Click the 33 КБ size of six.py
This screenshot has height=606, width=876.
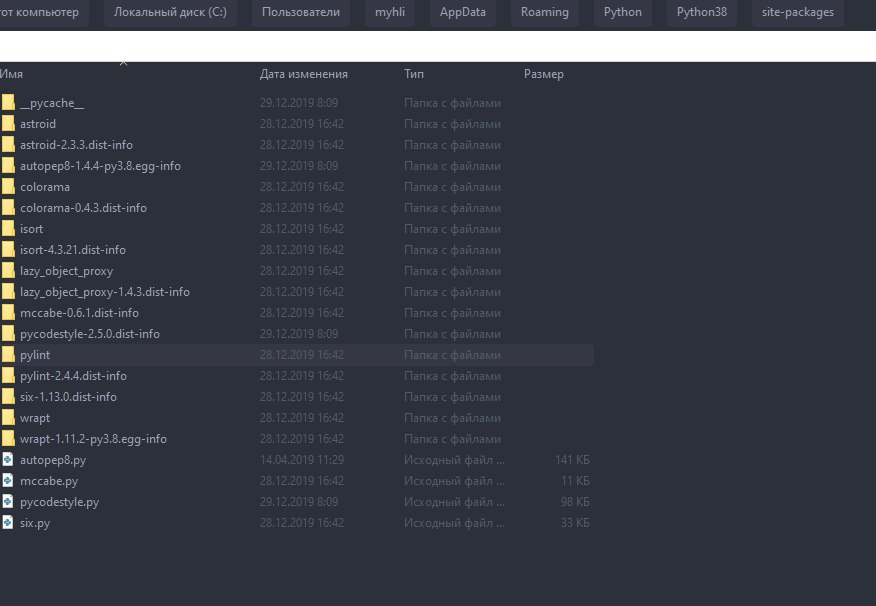[575, 523]
